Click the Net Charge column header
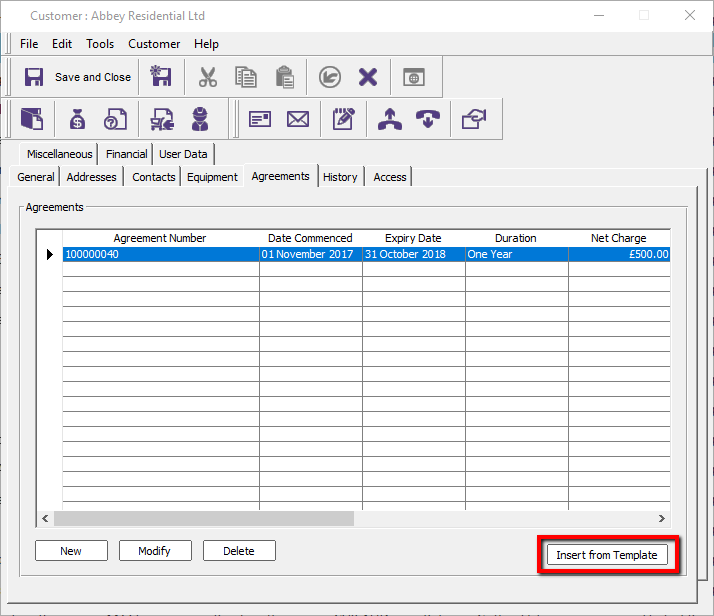The width and height of the screenshot is (714, 616). click(x=619, y=238)
